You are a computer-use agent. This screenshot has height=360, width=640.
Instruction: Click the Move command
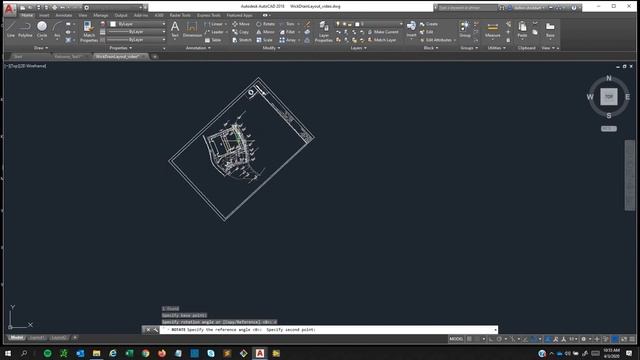click(x=241, y=24)
